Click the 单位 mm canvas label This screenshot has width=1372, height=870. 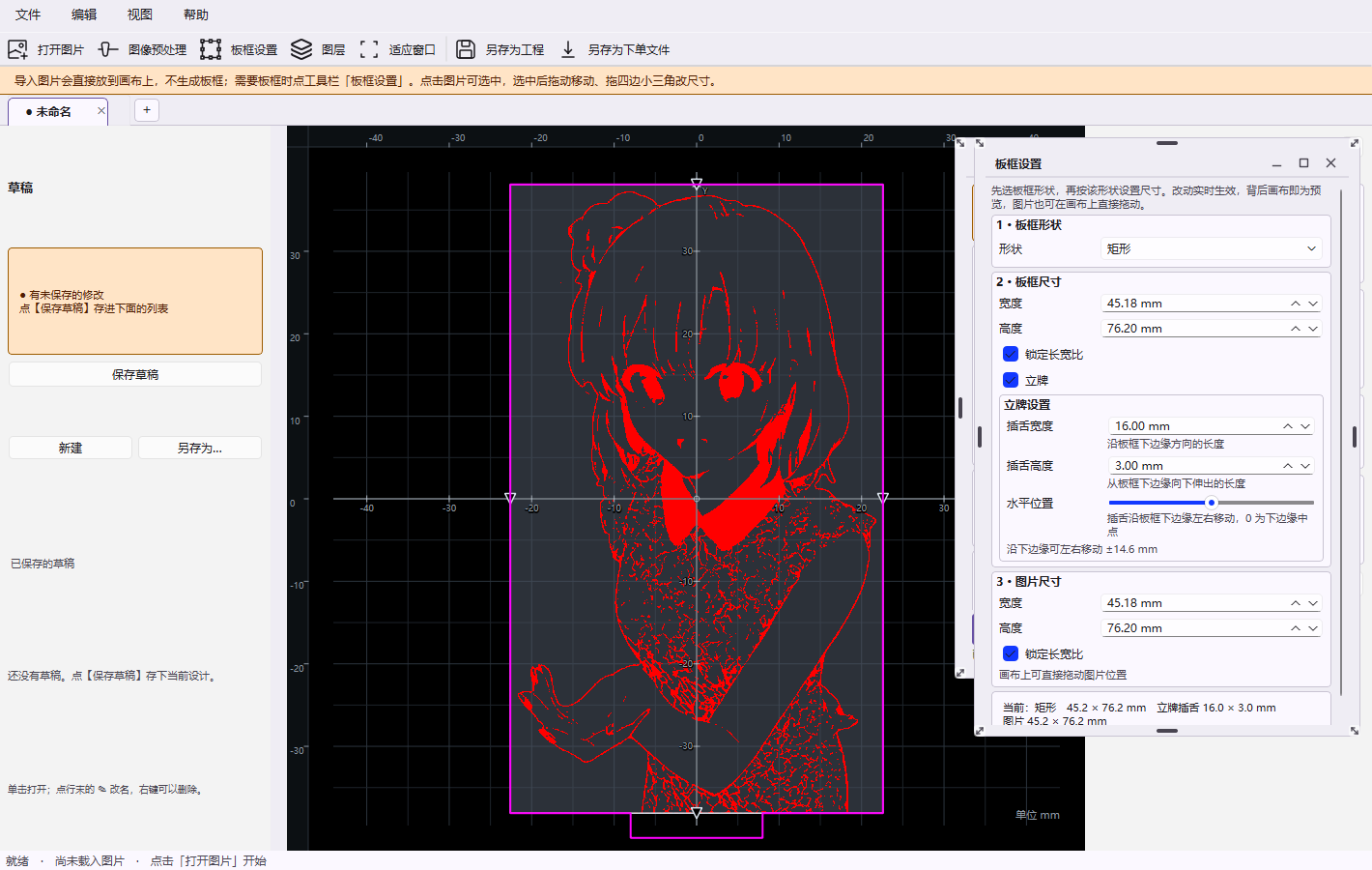[1038, 815]
